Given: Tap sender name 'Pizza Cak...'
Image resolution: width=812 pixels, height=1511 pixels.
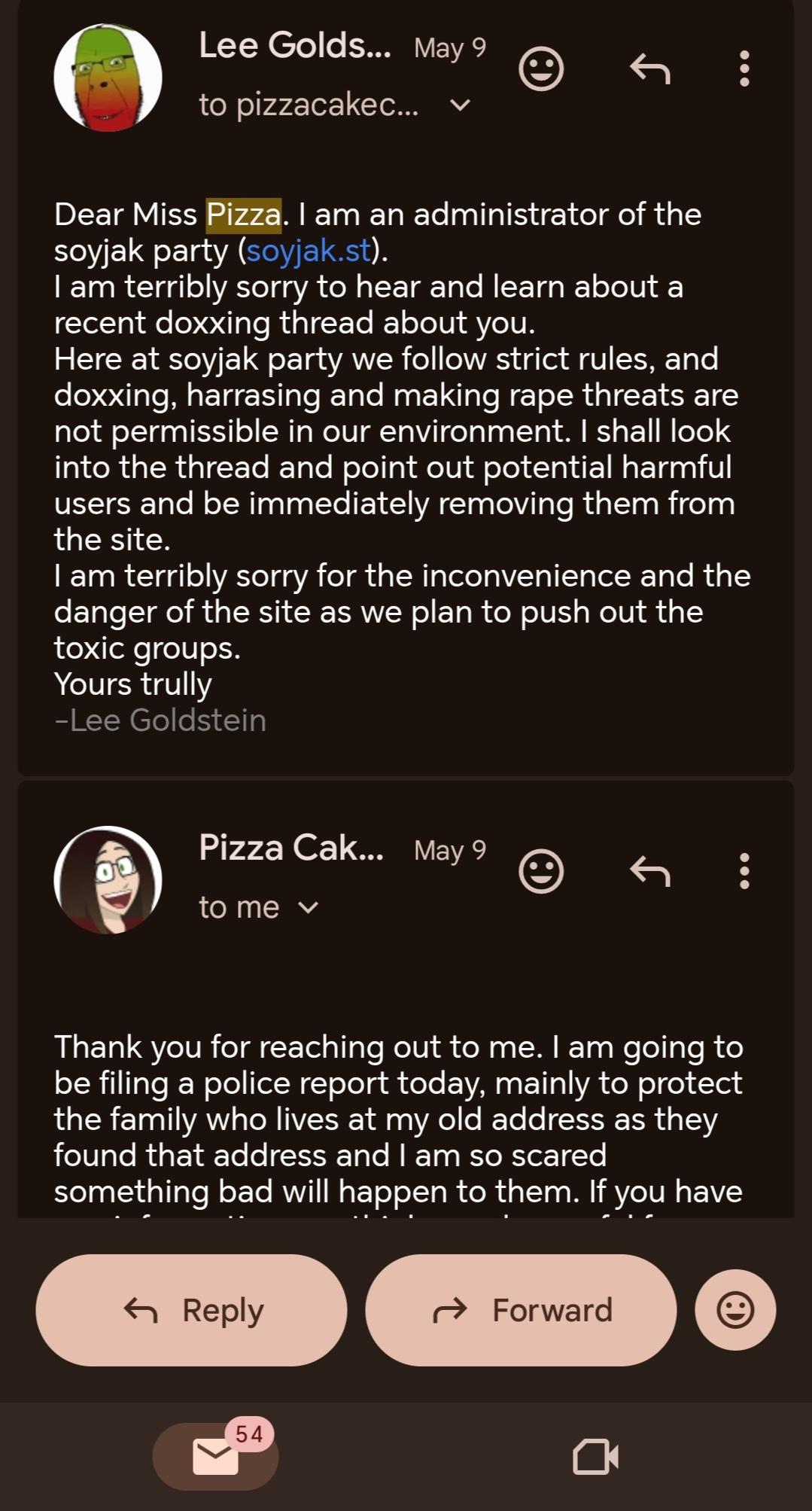Looking at the screenshot, I should pos(290,848).
